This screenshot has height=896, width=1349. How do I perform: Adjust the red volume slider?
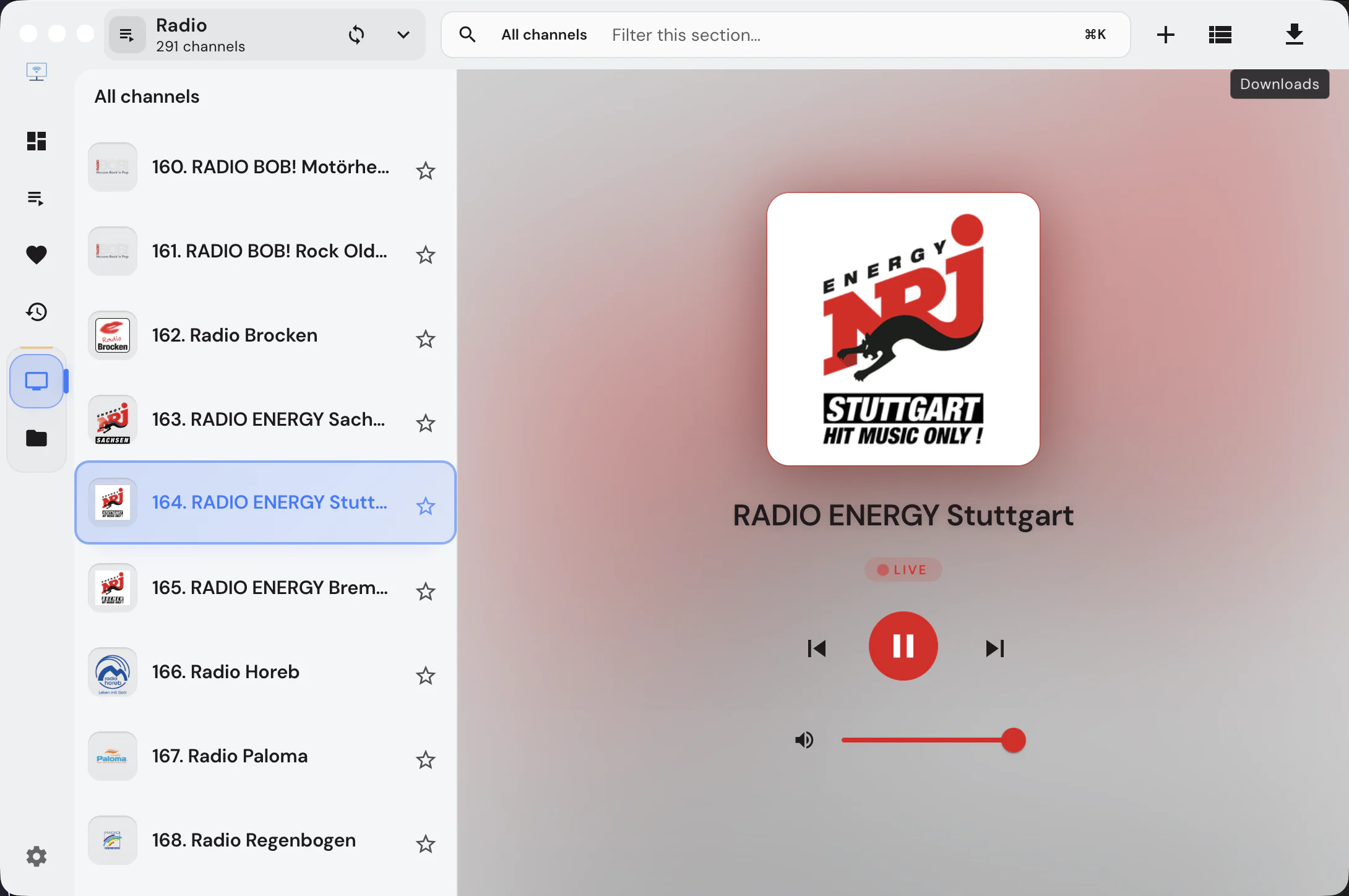(x=933, y=740)
